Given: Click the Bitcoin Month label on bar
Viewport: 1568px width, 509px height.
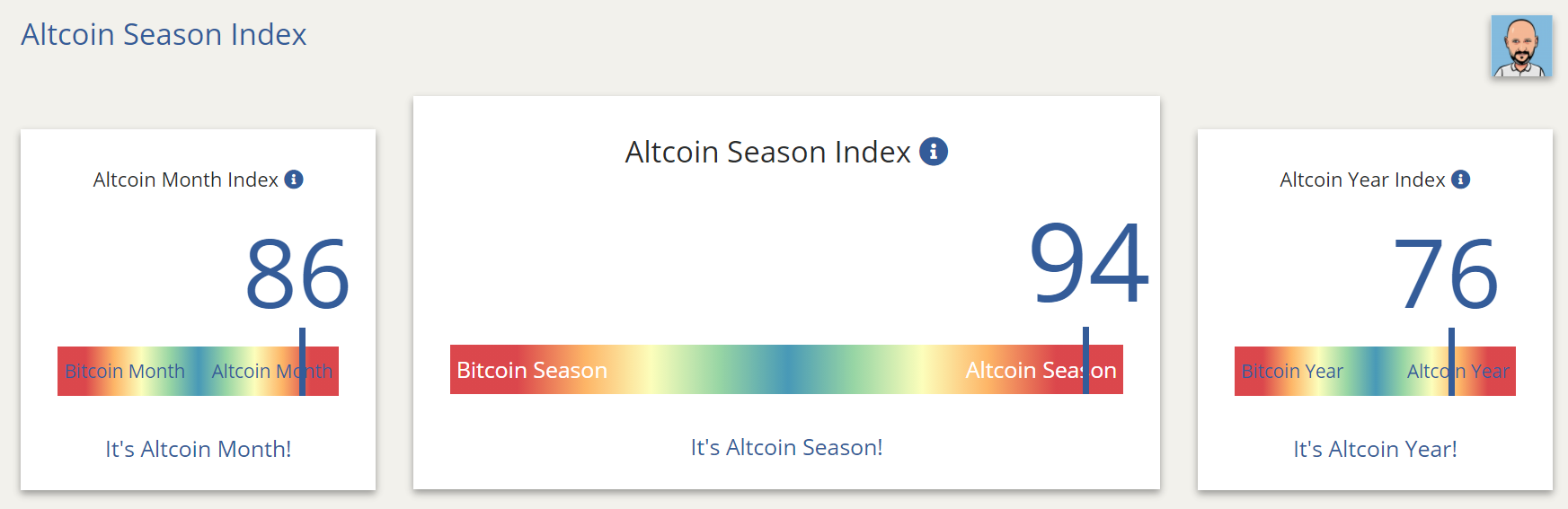Looking at the screenshot, I should pos(125,372).
